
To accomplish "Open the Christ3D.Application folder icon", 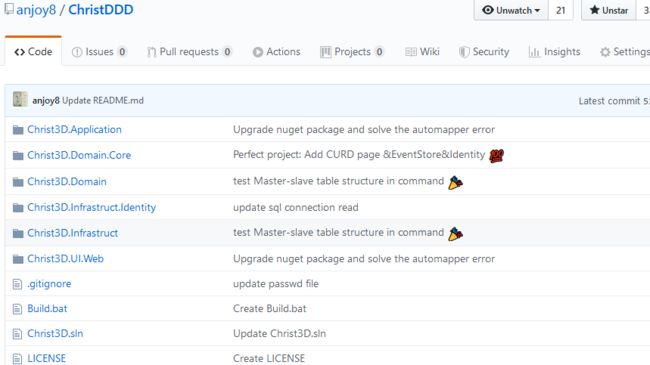I will click(x=18, y=130).
